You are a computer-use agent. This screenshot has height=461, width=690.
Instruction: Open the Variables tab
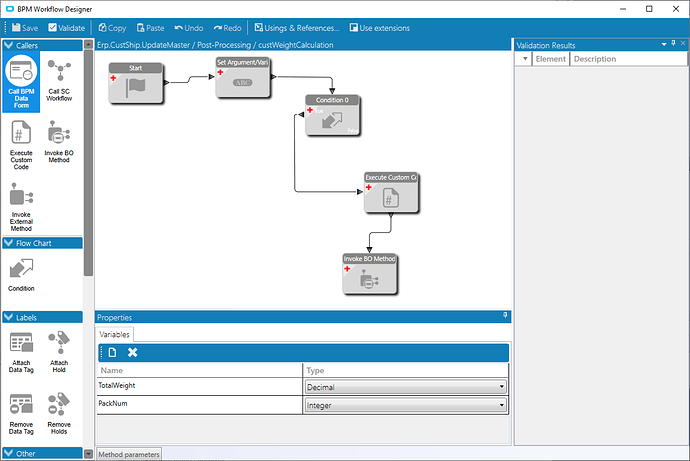114,335
